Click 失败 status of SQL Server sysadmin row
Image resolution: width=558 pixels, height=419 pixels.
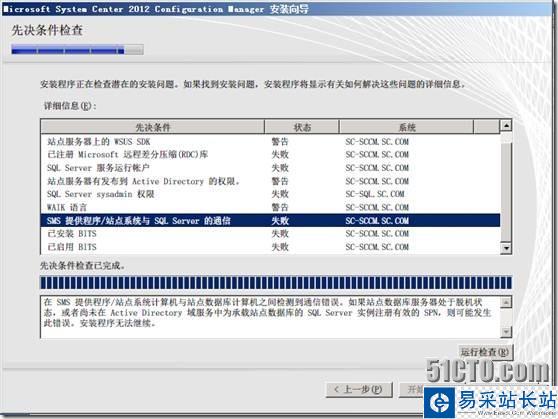tap(280, 194)
